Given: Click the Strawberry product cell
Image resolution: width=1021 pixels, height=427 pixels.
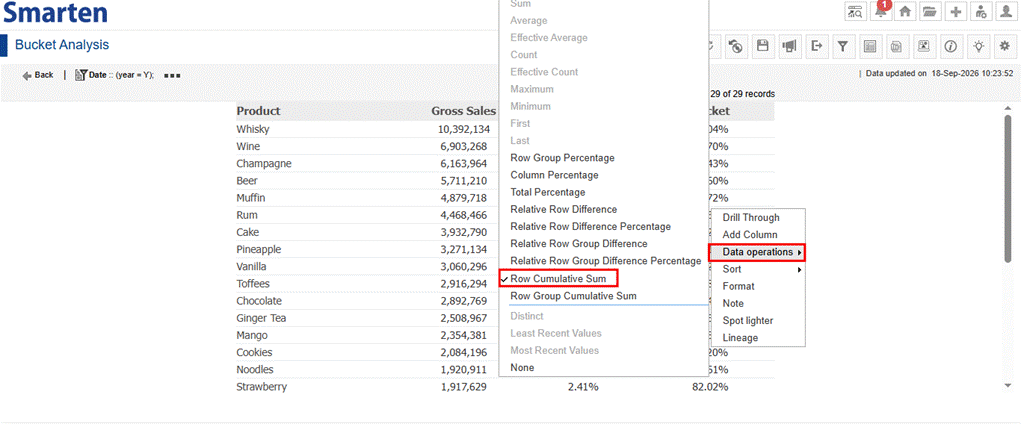Looking at the screenshot, I should (x=262, y=387).
